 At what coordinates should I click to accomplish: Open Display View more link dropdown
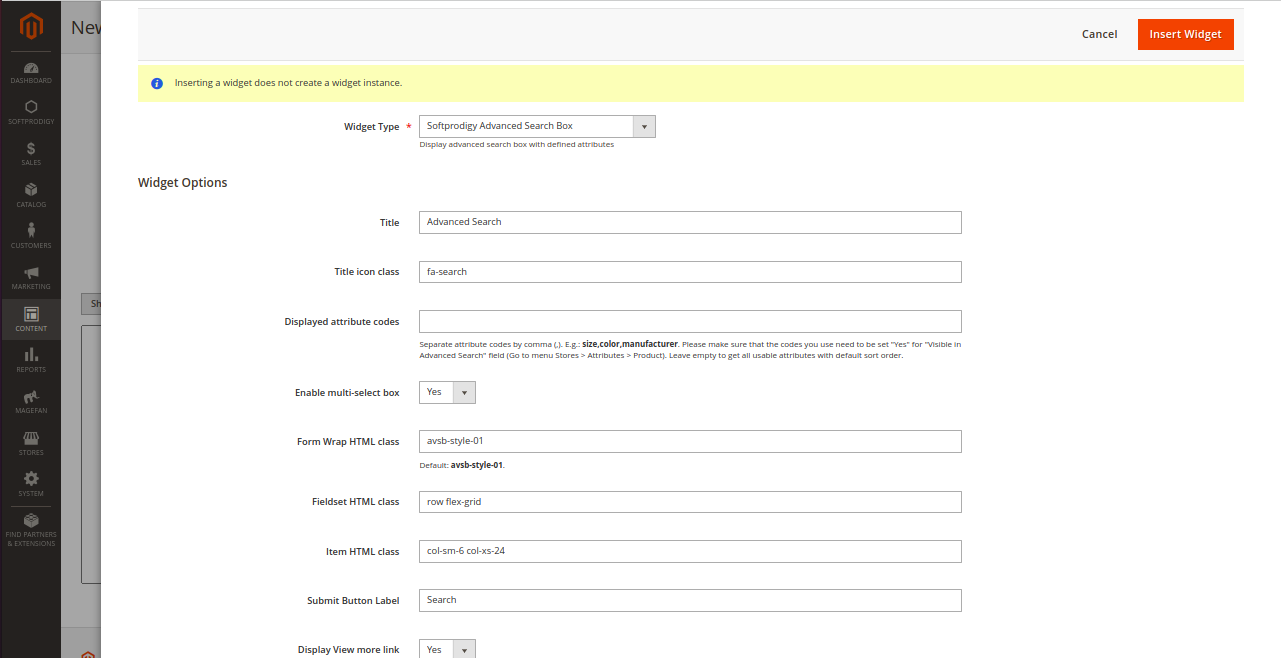[447, 649]
